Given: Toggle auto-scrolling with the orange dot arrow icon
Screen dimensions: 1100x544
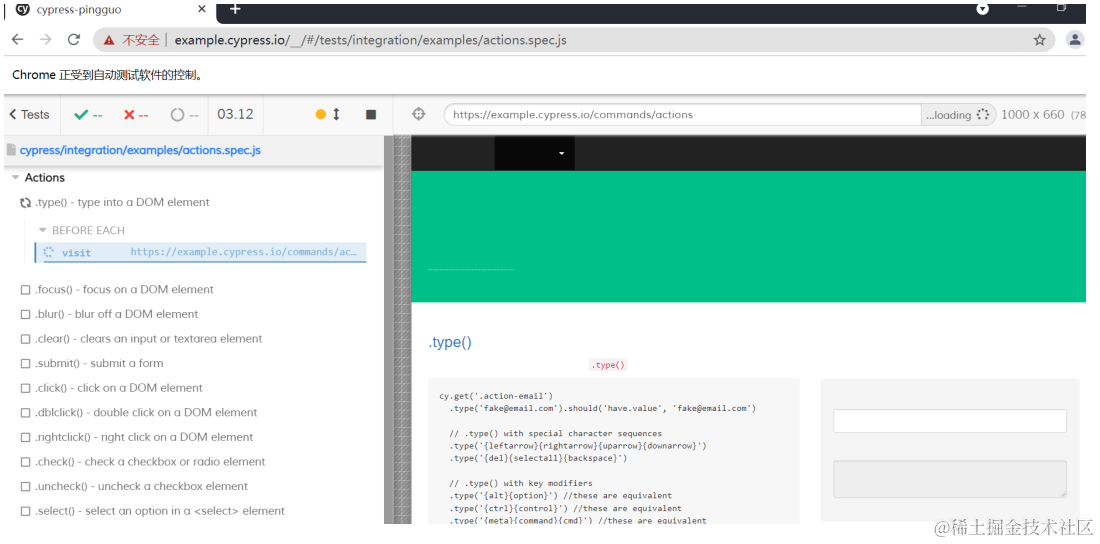Looking at the screenshot, I should 328,114.
